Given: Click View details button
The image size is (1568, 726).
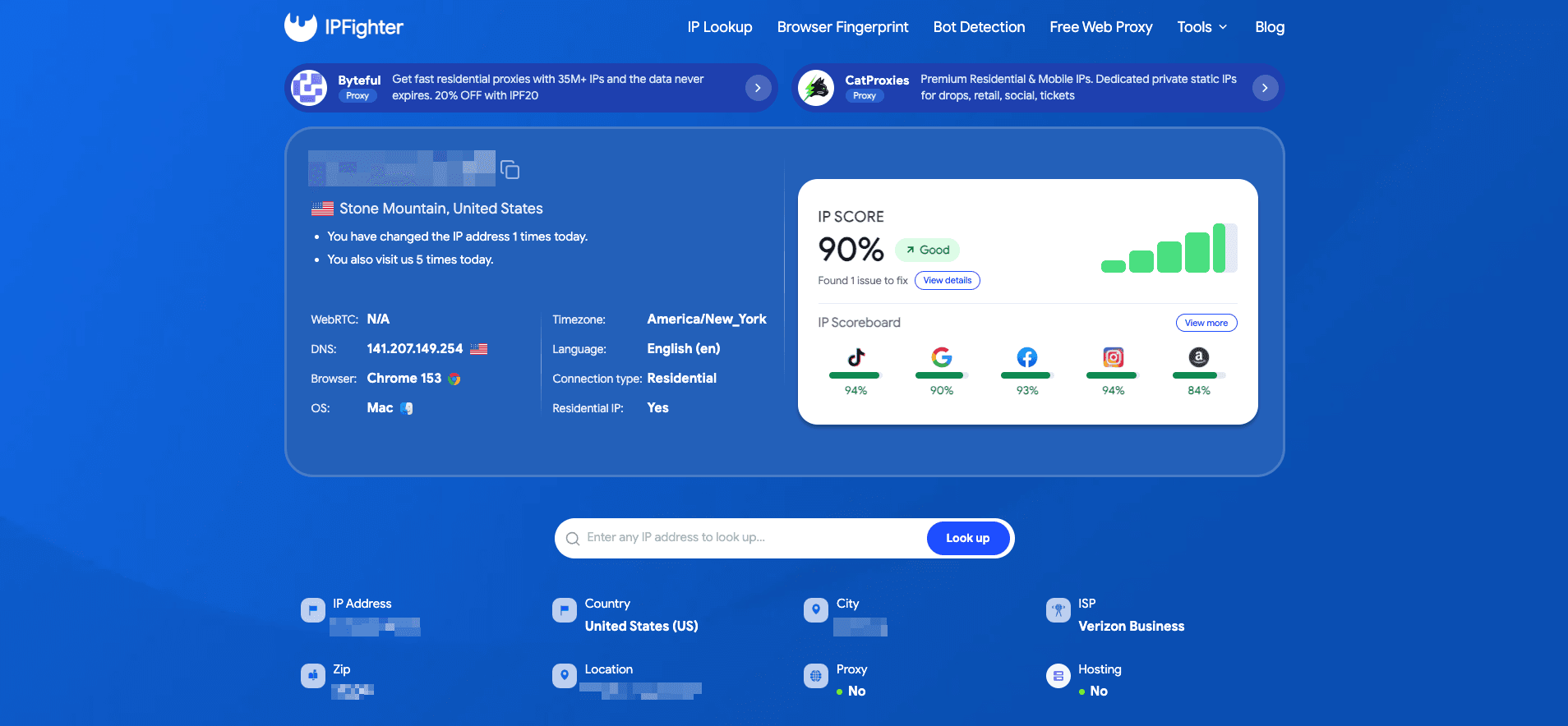Looking at the screenshot, I should coord(948,280).
